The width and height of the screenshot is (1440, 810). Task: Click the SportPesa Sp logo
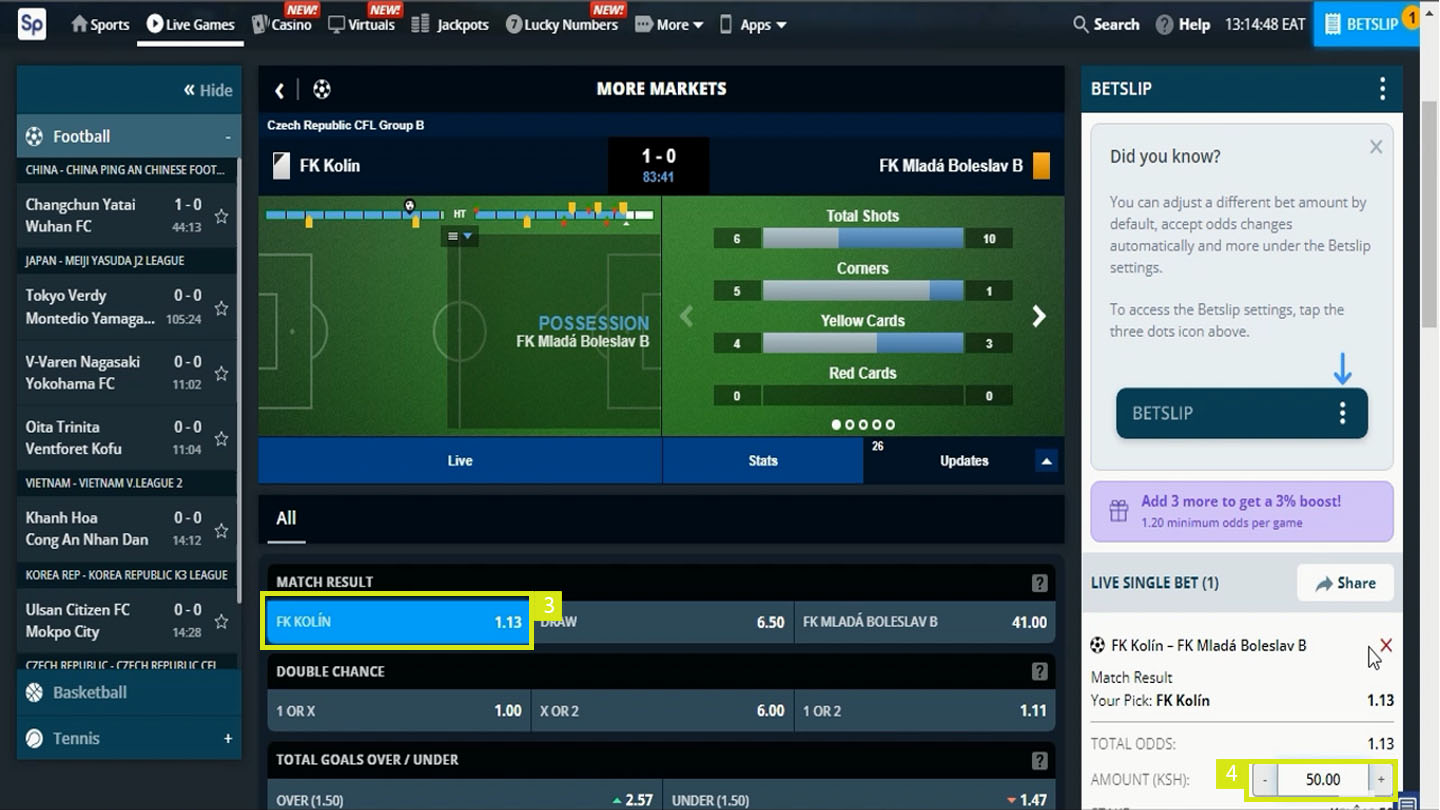[x=32, y=24]
